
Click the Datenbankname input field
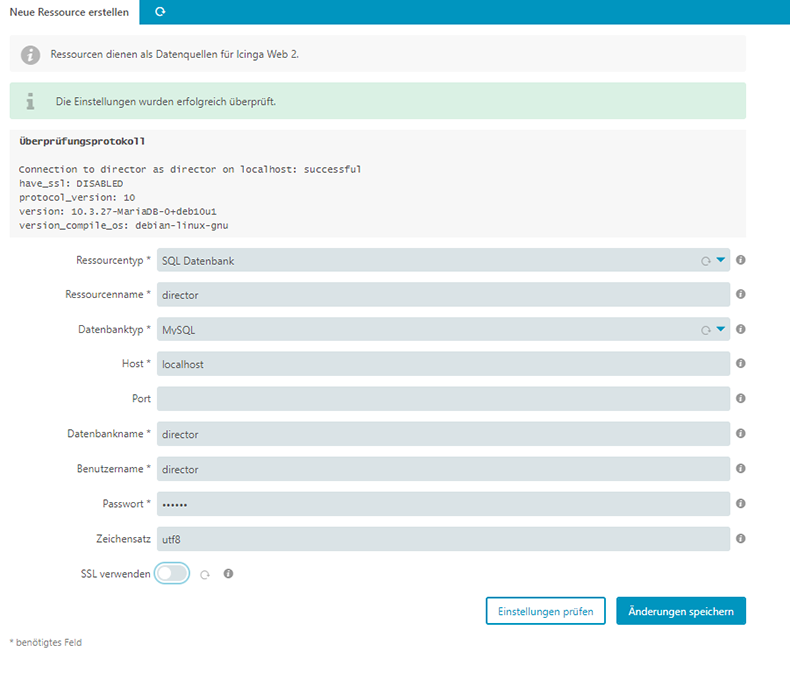(x=443, y=434)
